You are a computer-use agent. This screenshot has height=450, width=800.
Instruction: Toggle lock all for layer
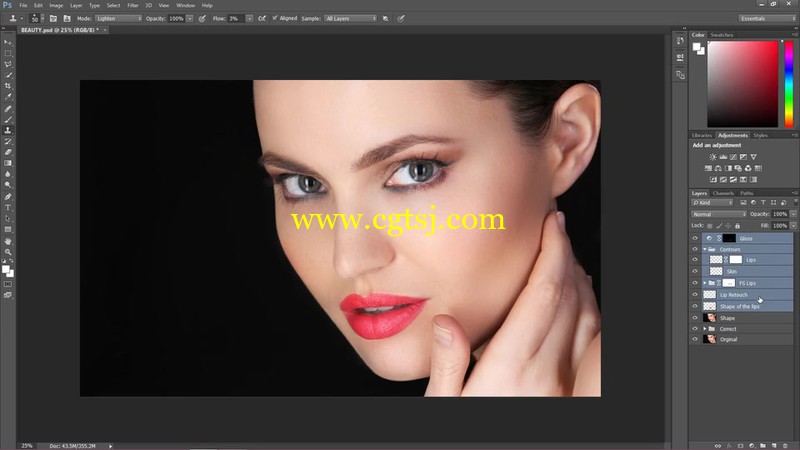click(737, 226)
